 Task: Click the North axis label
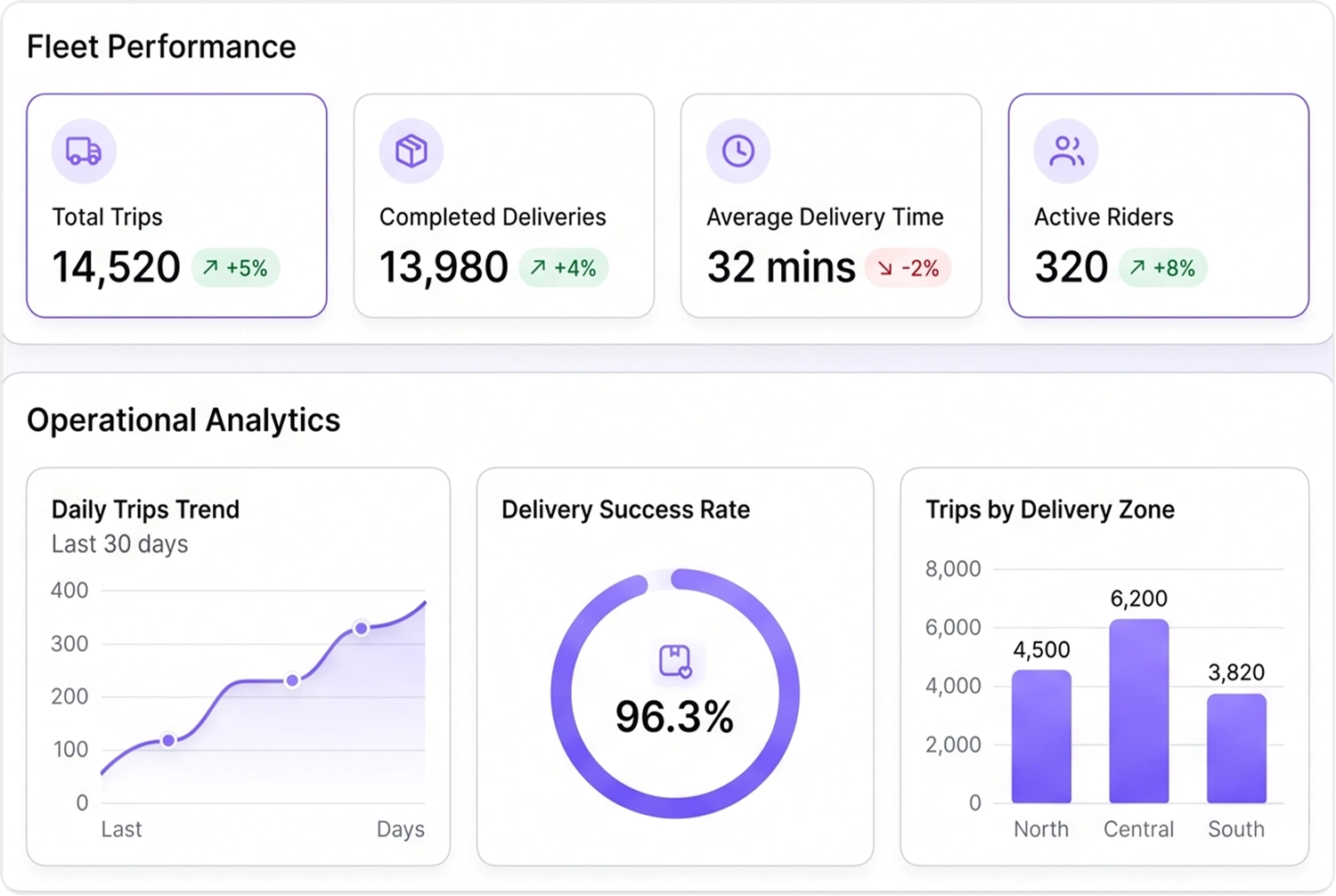1041,829
